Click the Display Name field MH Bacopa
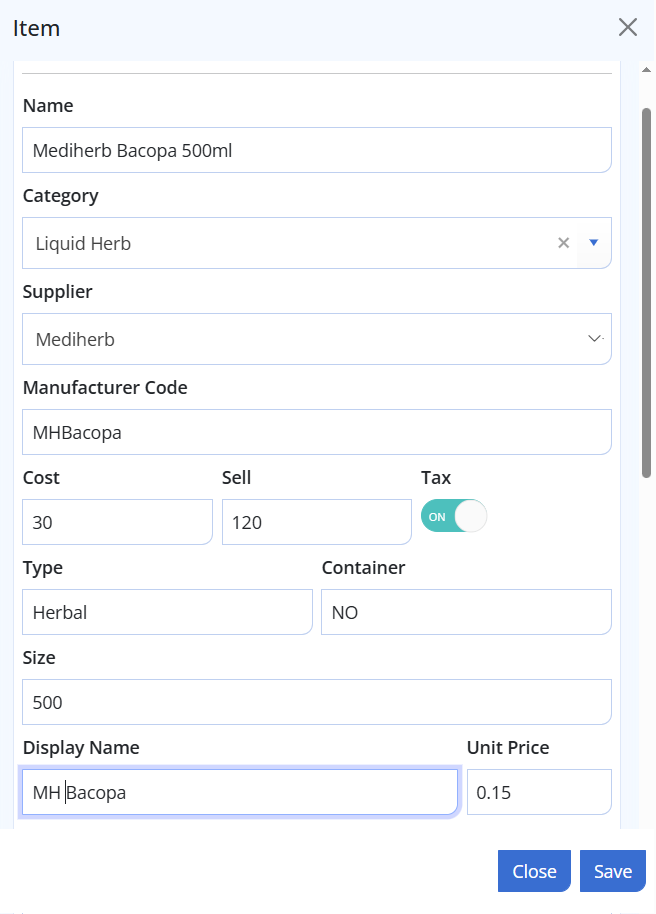The image size is (656, 914). (240, 792)
